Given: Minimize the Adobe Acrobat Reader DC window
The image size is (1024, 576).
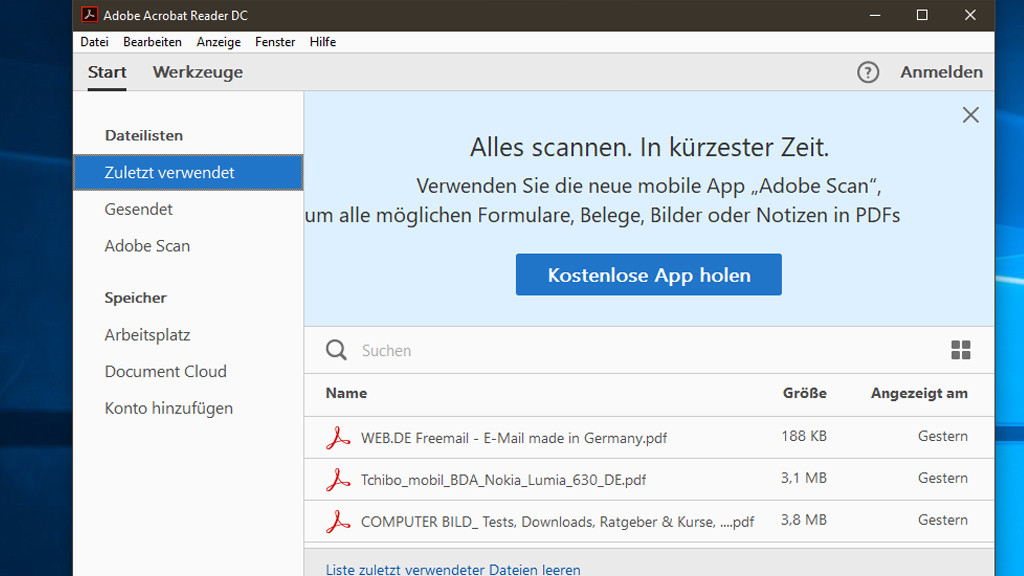Looking at the screenshot, I should click(x=875, y=15).
